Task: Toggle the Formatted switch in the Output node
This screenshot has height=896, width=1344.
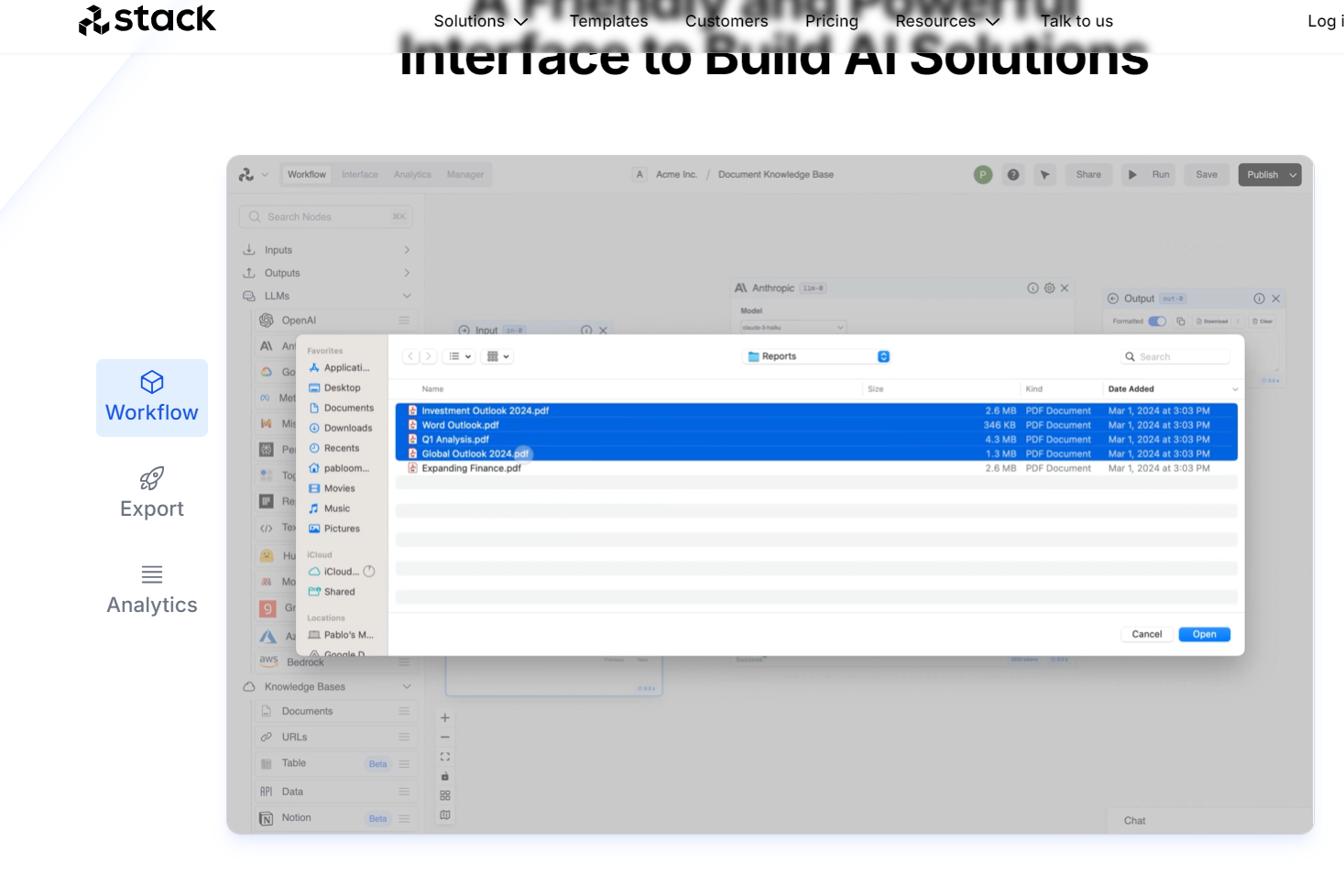Action: 1156,322
